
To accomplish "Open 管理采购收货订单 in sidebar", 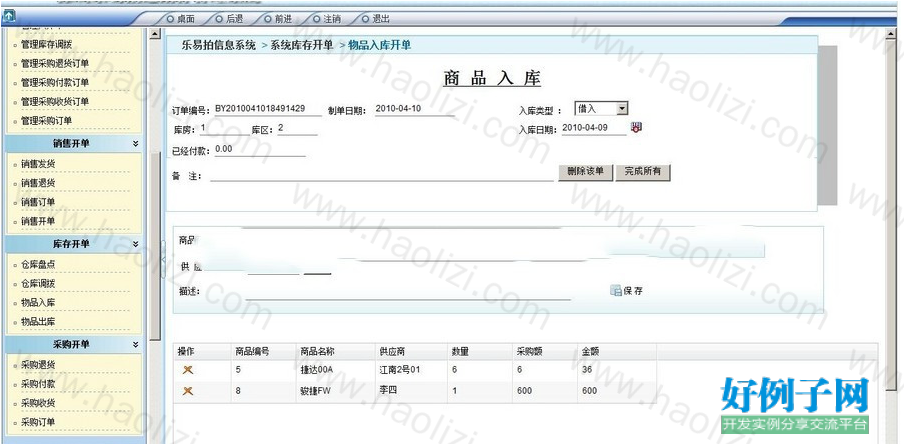I will click(55, 101).
